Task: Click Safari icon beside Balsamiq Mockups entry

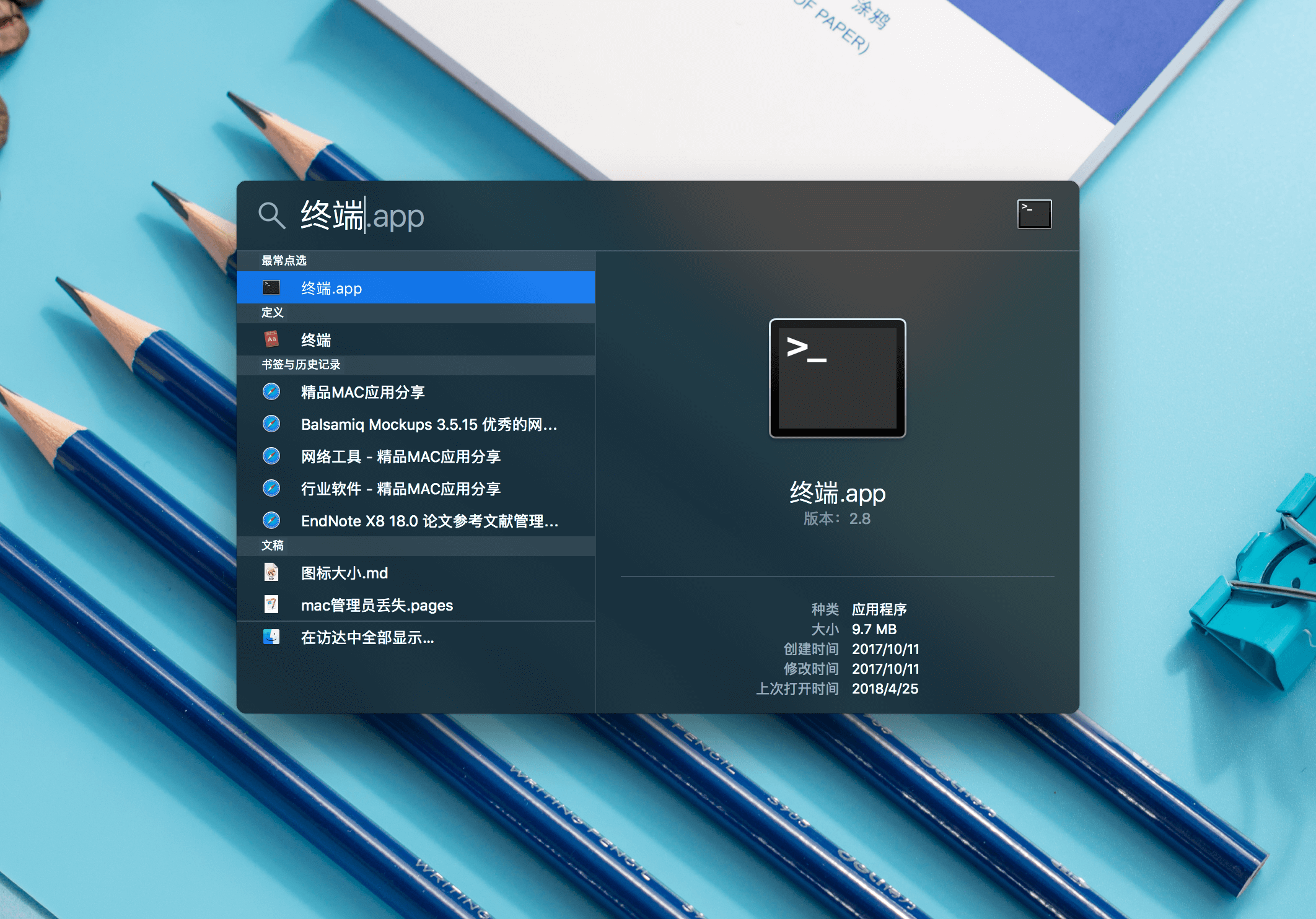Action: (271, 424)
